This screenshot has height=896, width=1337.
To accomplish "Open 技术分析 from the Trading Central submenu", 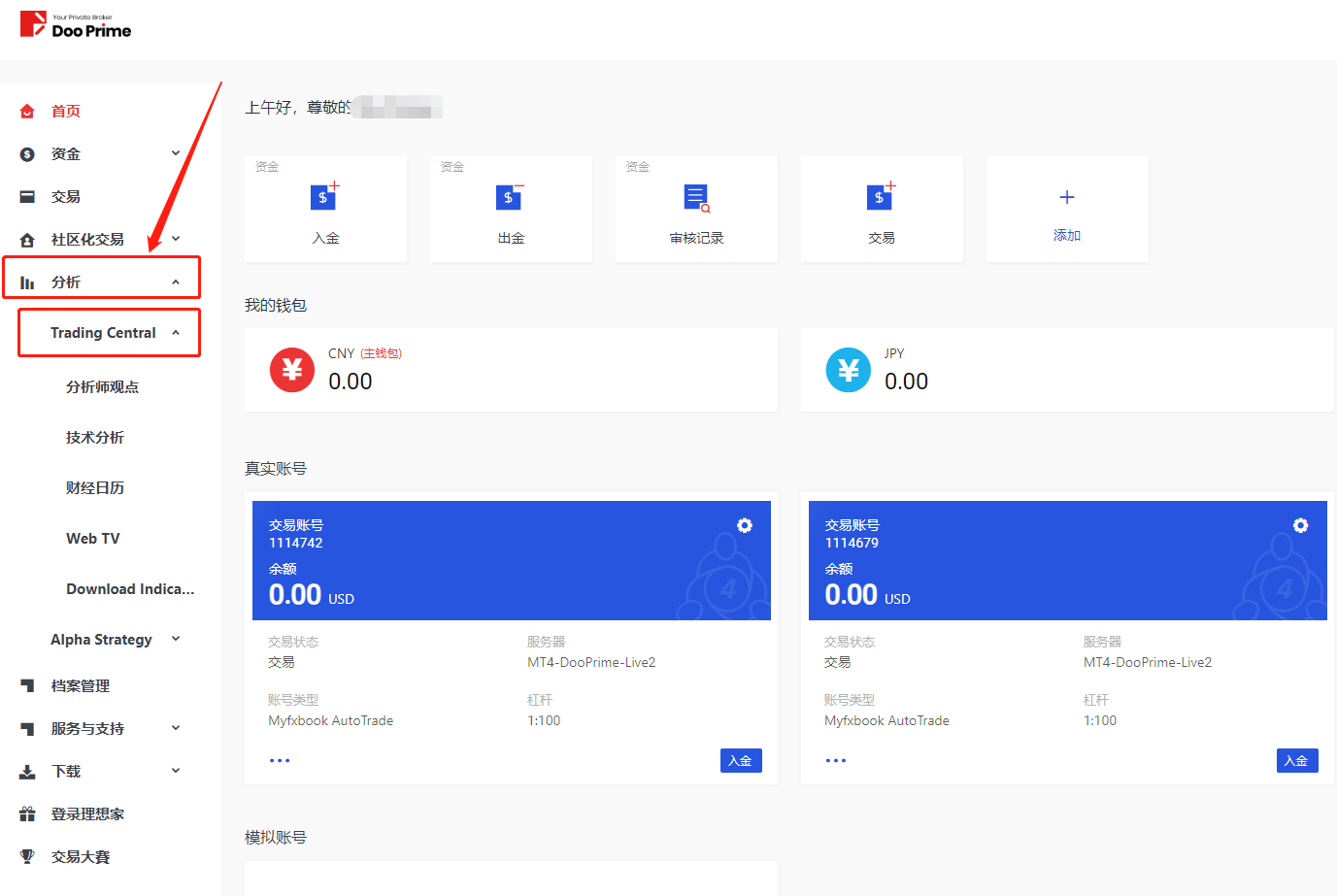I will [x=93, y=437].
